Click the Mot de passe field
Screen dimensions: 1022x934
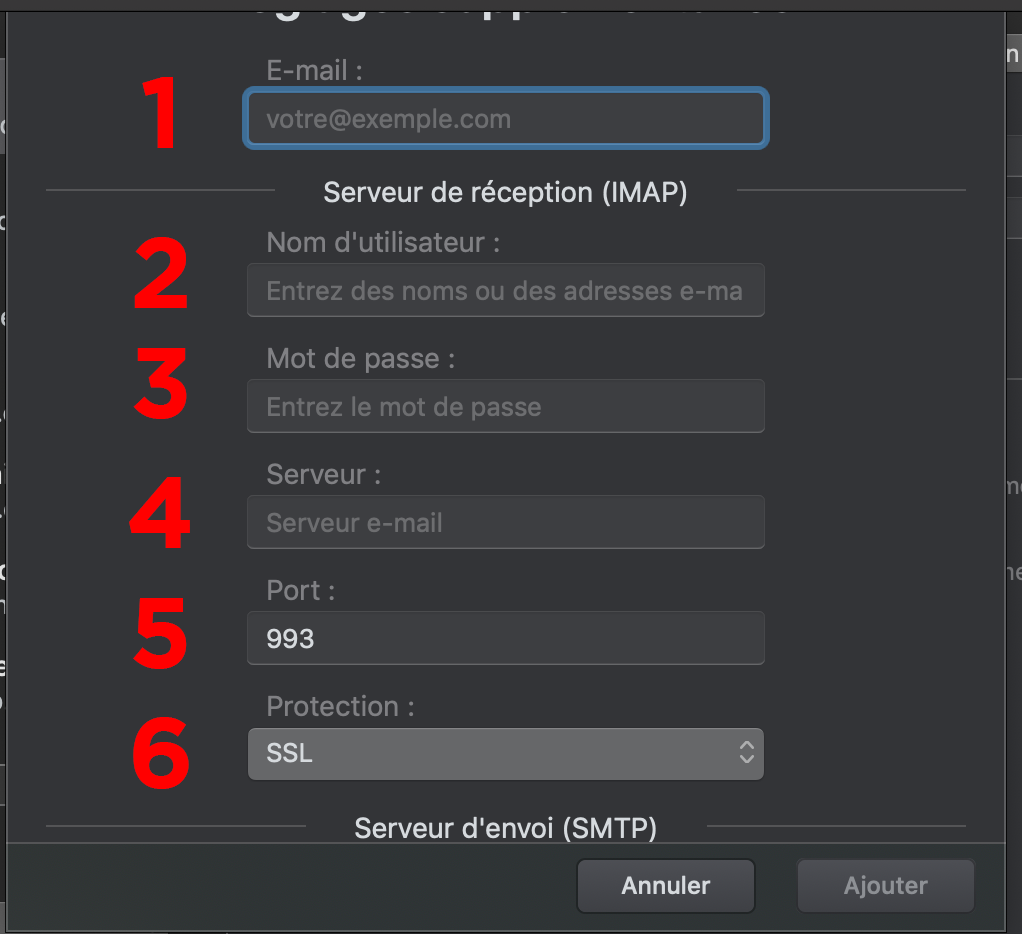click(505, 407)
